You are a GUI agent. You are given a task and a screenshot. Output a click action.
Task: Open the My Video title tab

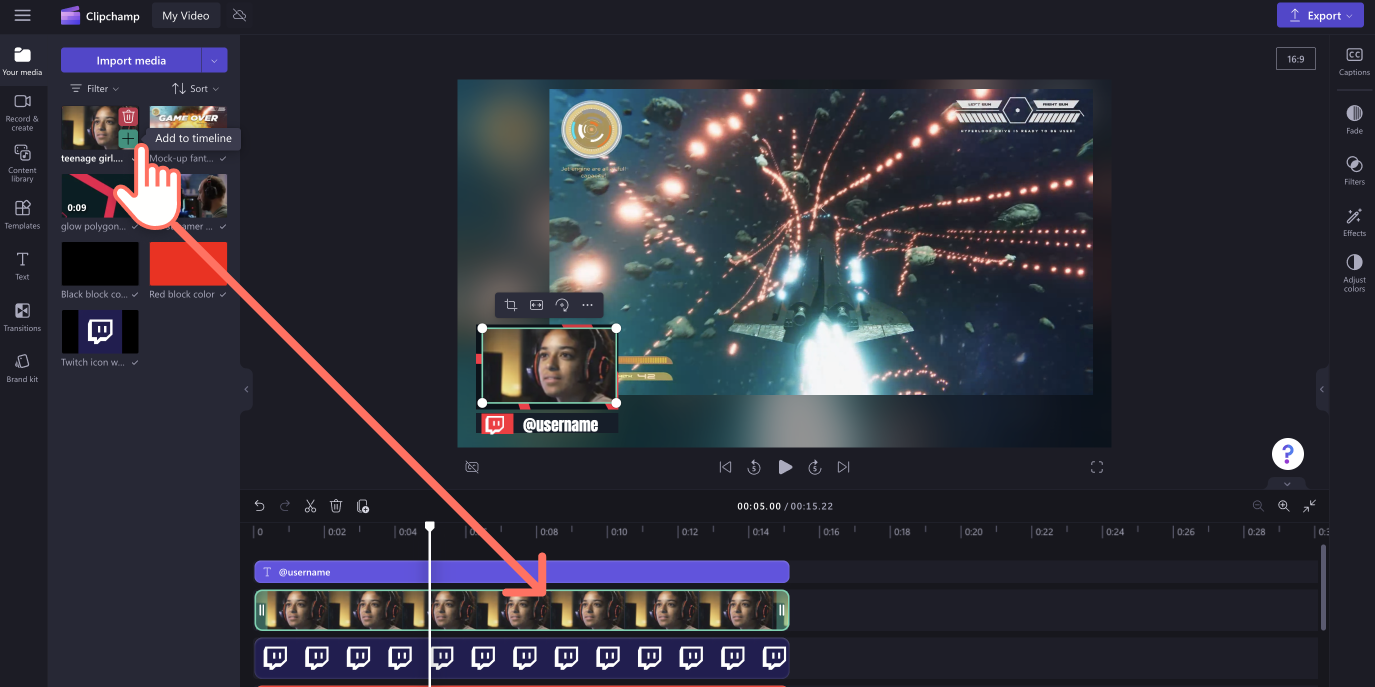[x=186, y=15]
